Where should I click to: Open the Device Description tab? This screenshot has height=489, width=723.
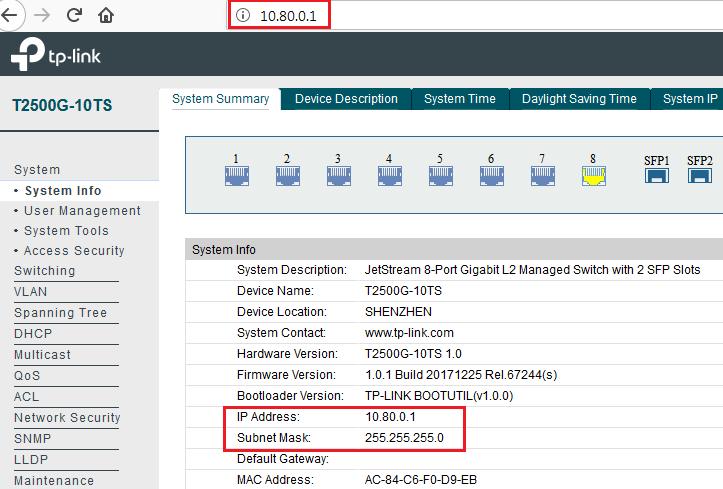click(346, 99)
